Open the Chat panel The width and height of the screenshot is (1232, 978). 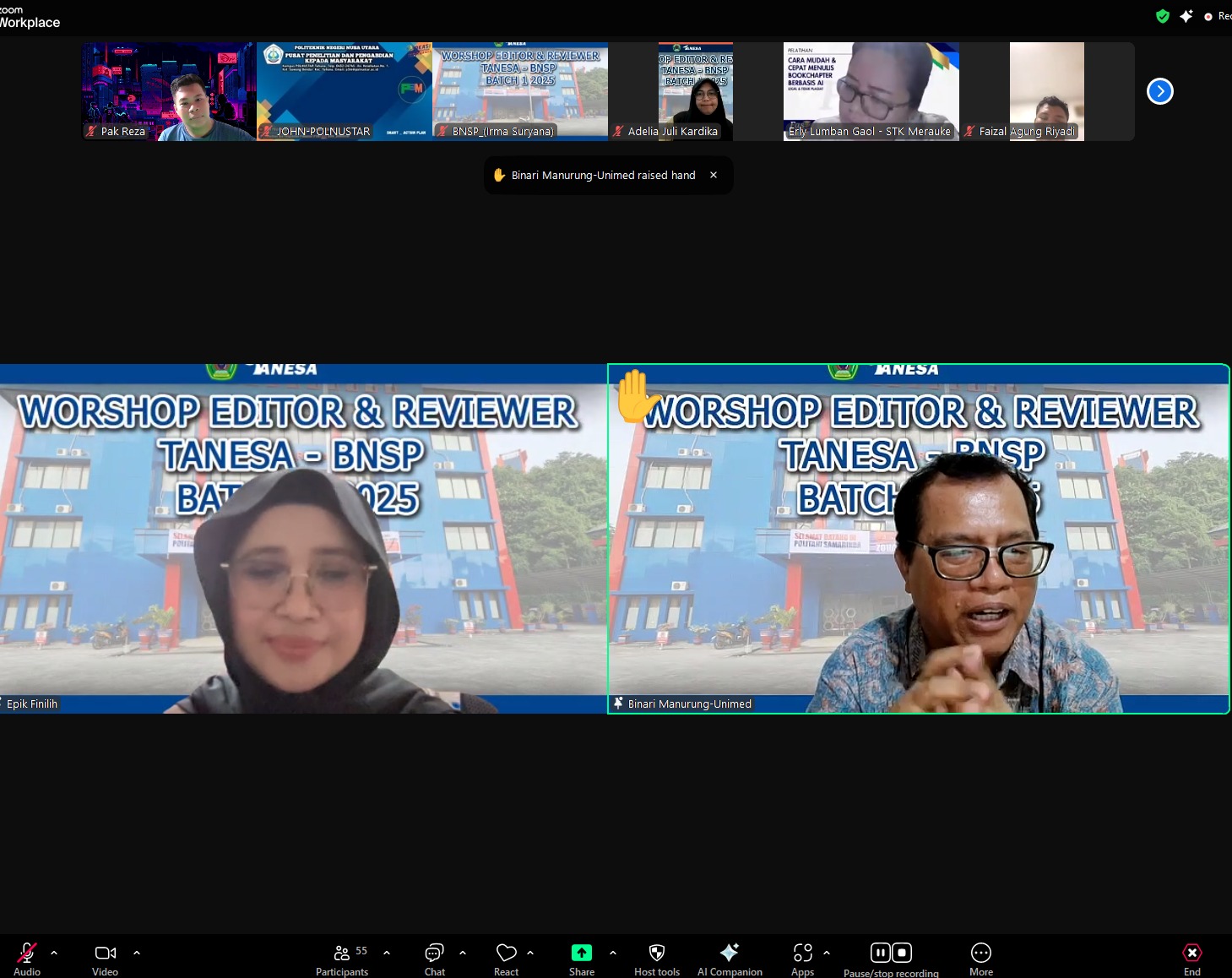[x=434, y=954]
